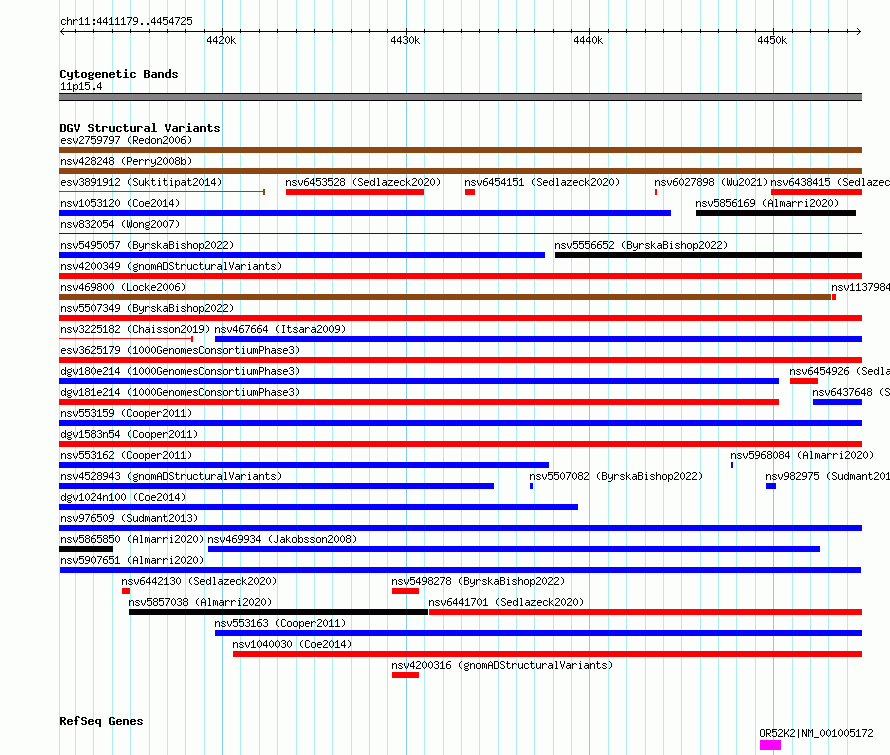Image resolution: width=890 pixels, height=755 pixels.
Task: Select nsv832054 (Wong2007) label
Action: 120,224
